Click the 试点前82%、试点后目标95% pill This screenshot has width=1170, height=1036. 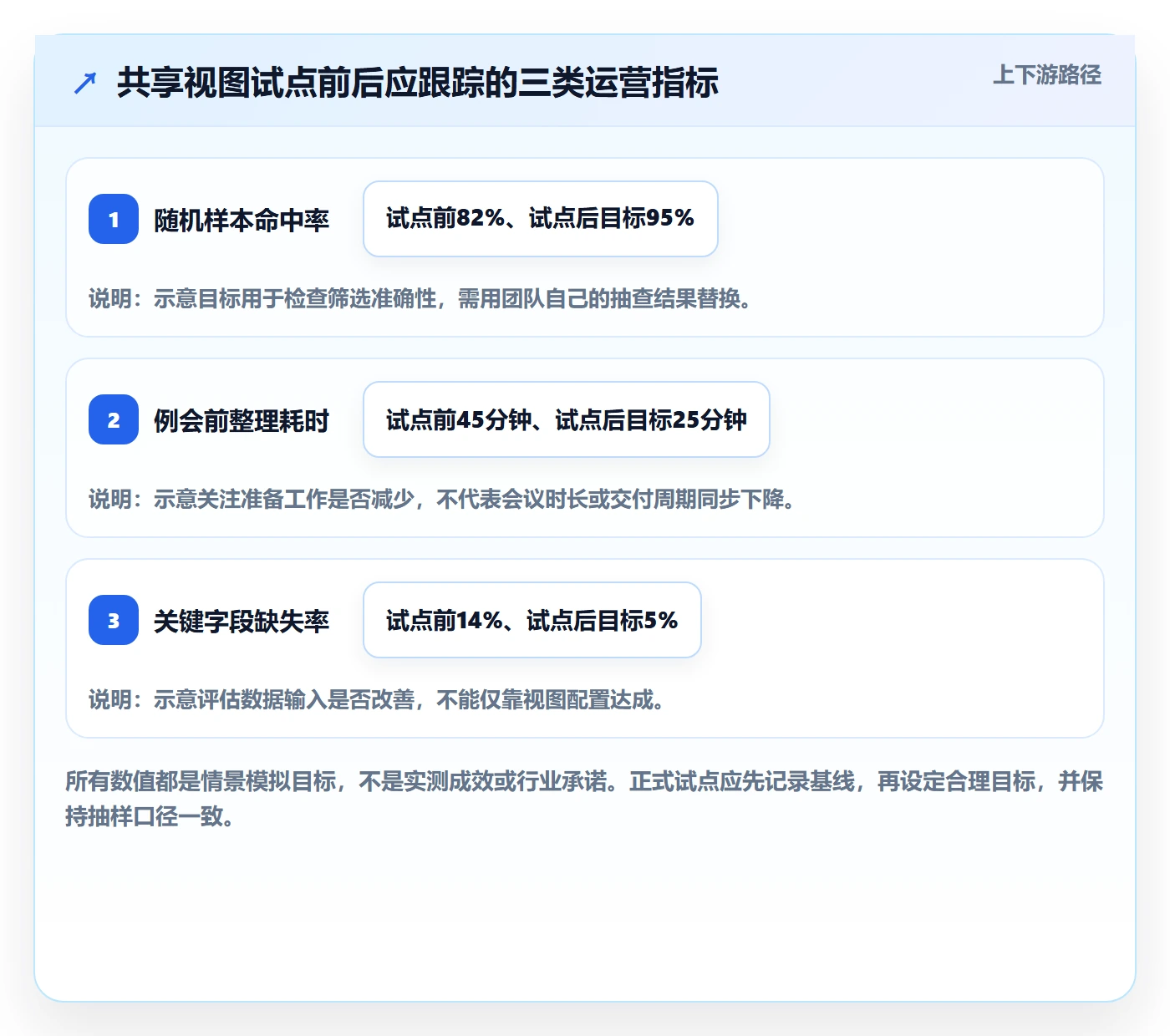[x=541, y=219]
